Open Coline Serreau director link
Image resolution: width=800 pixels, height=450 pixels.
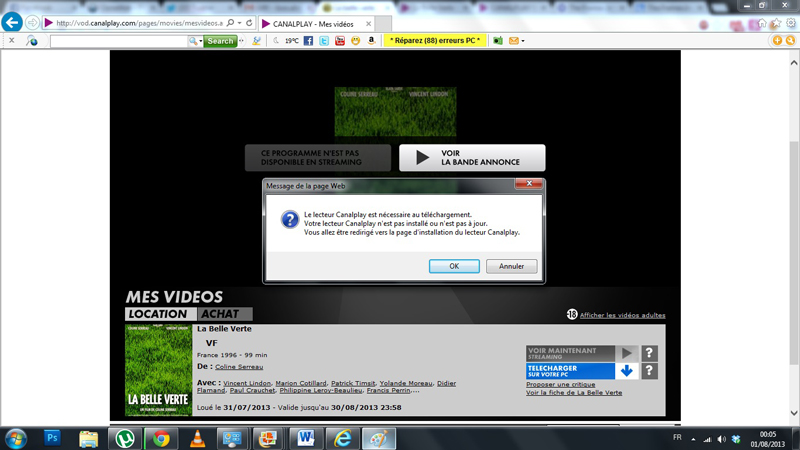pyautogui.click(x=239, y=367)
